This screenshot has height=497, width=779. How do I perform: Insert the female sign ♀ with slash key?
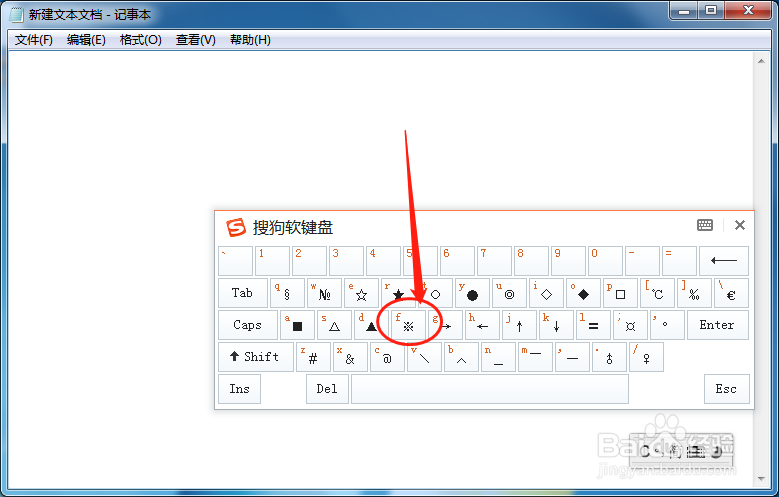(646, 357)
